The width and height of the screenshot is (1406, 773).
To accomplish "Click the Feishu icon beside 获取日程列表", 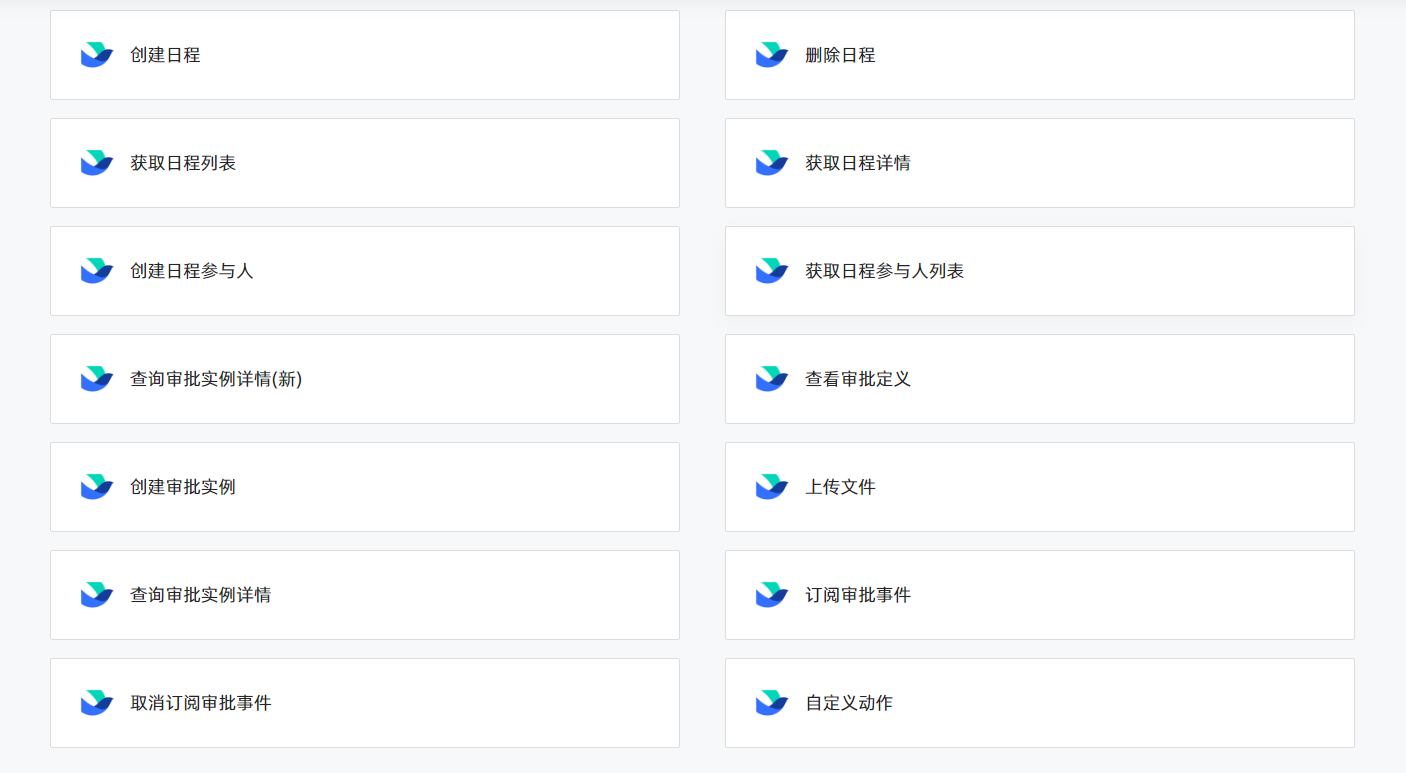I will pos(97,163).
